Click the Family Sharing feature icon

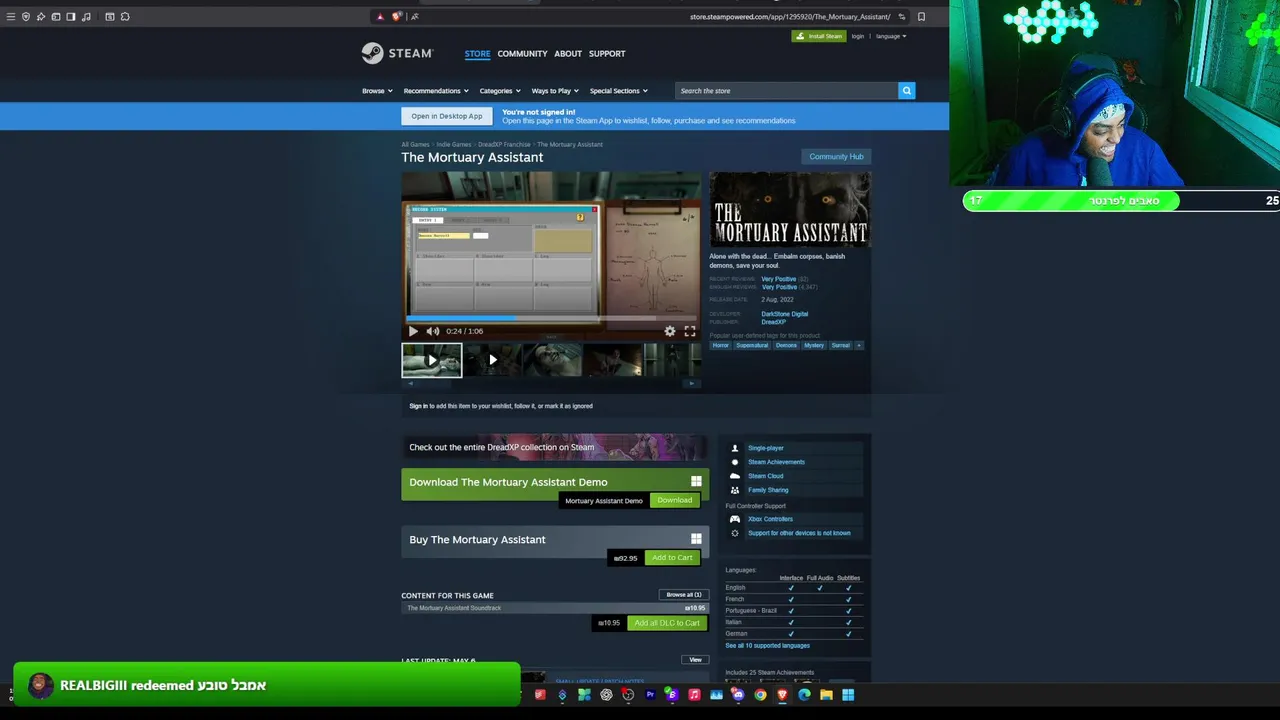[x=735, y=490]
